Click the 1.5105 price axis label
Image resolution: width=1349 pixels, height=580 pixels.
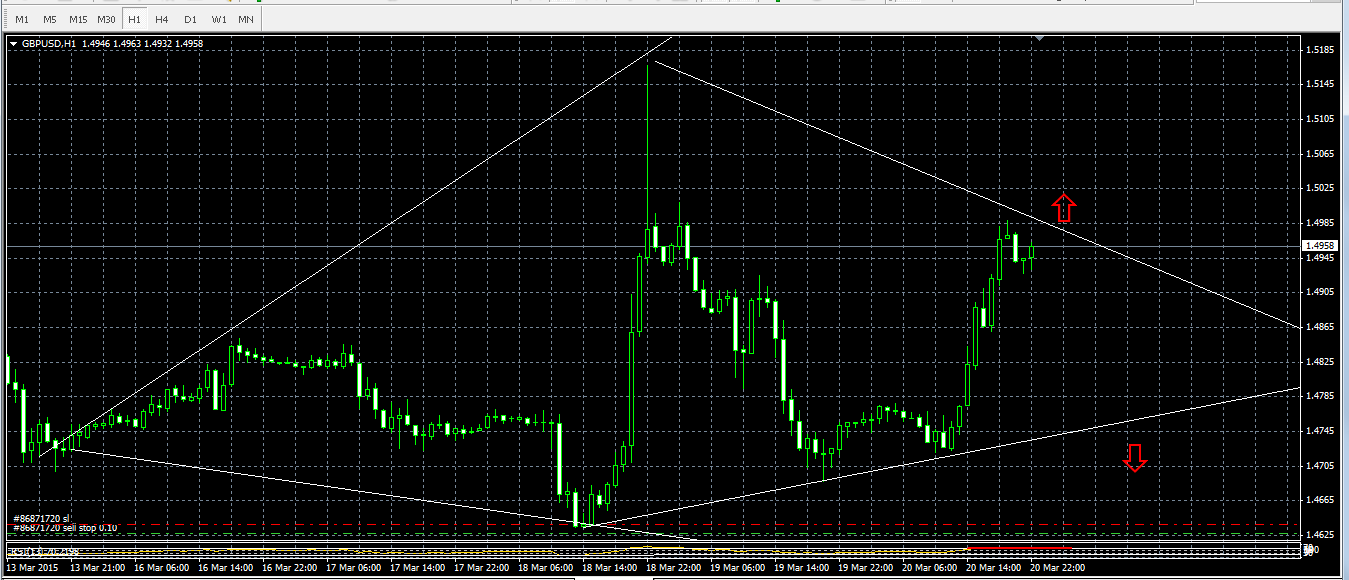[x=1320, y=119]
